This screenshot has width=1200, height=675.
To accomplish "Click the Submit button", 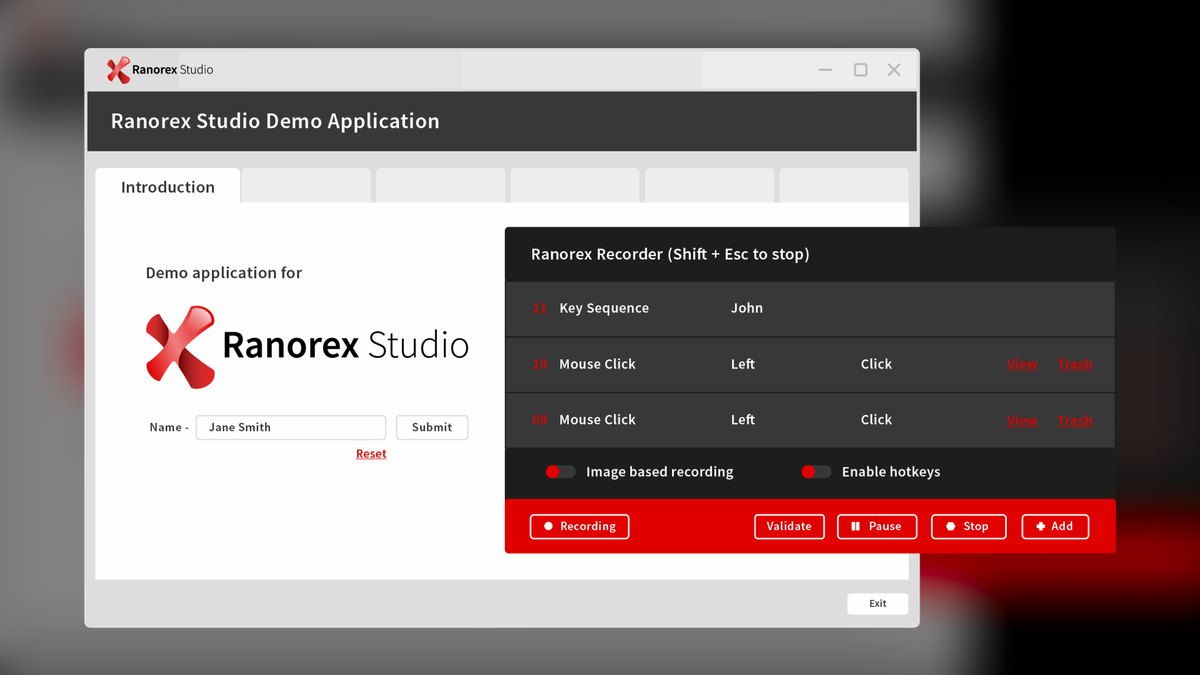I will [432, 427].
